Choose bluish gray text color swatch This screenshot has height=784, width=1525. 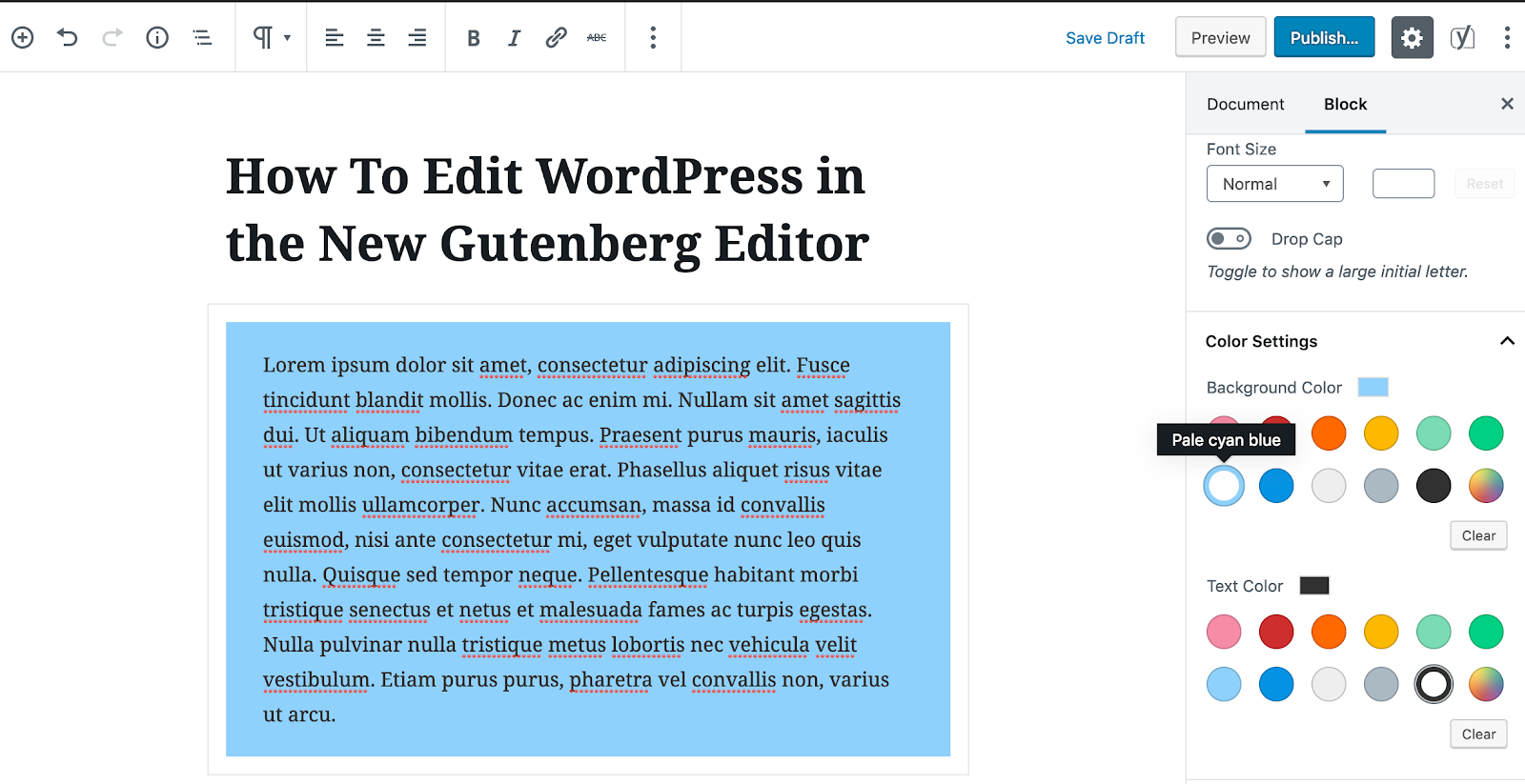coord(1381,684)
